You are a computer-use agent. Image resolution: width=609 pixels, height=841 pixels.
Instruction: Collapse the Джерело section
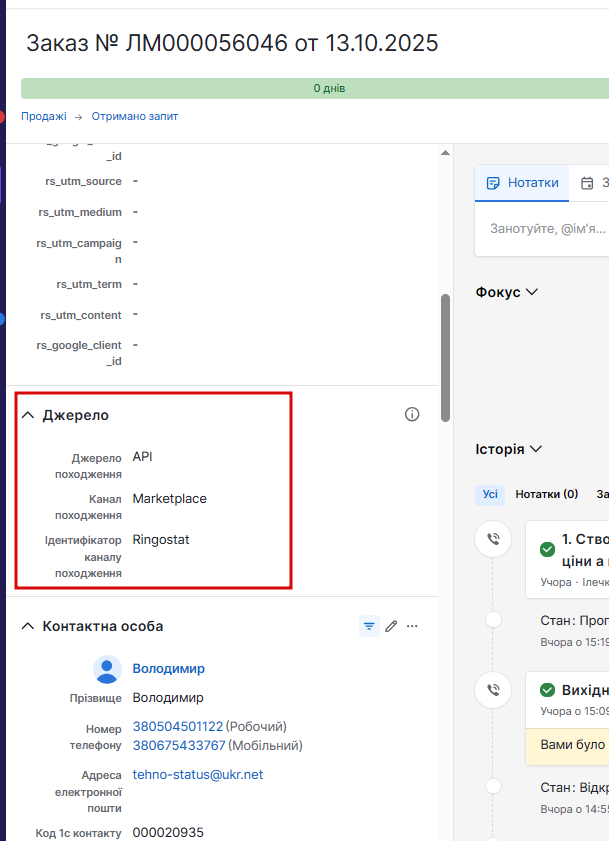(28, 415)
